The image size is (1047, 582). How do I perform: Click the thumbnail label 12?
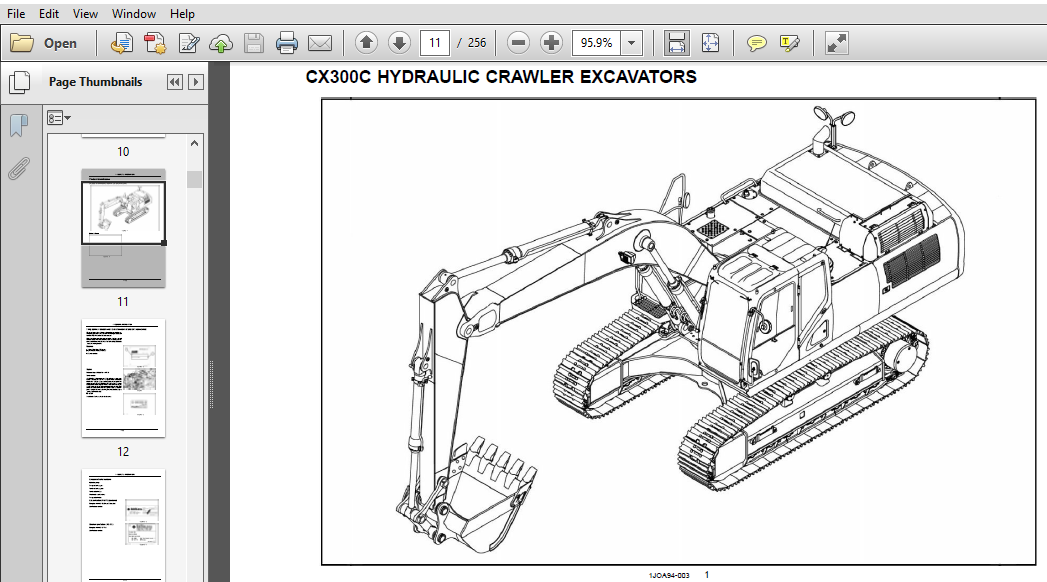(123, 452)
